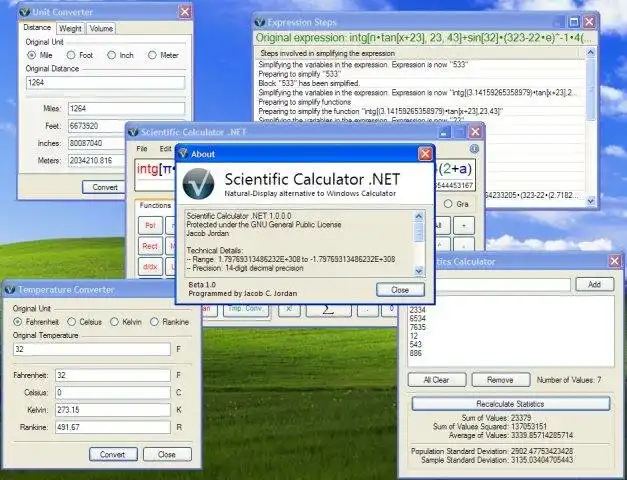Click Convert in the Unit Converter window

pyautogui.click(x=104, y=187)
